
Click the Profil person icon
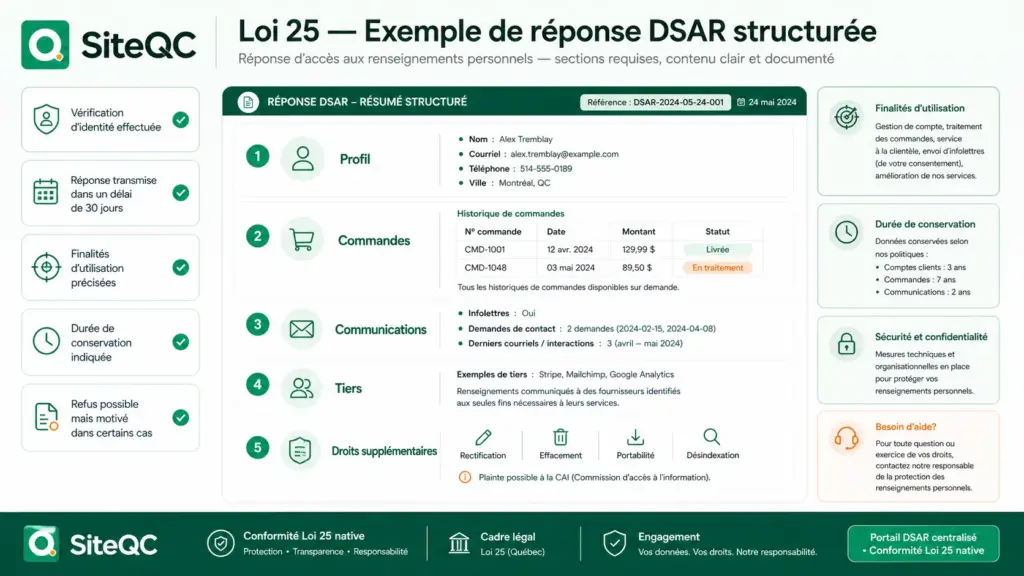pyautogui.click(x=302, y=159)
